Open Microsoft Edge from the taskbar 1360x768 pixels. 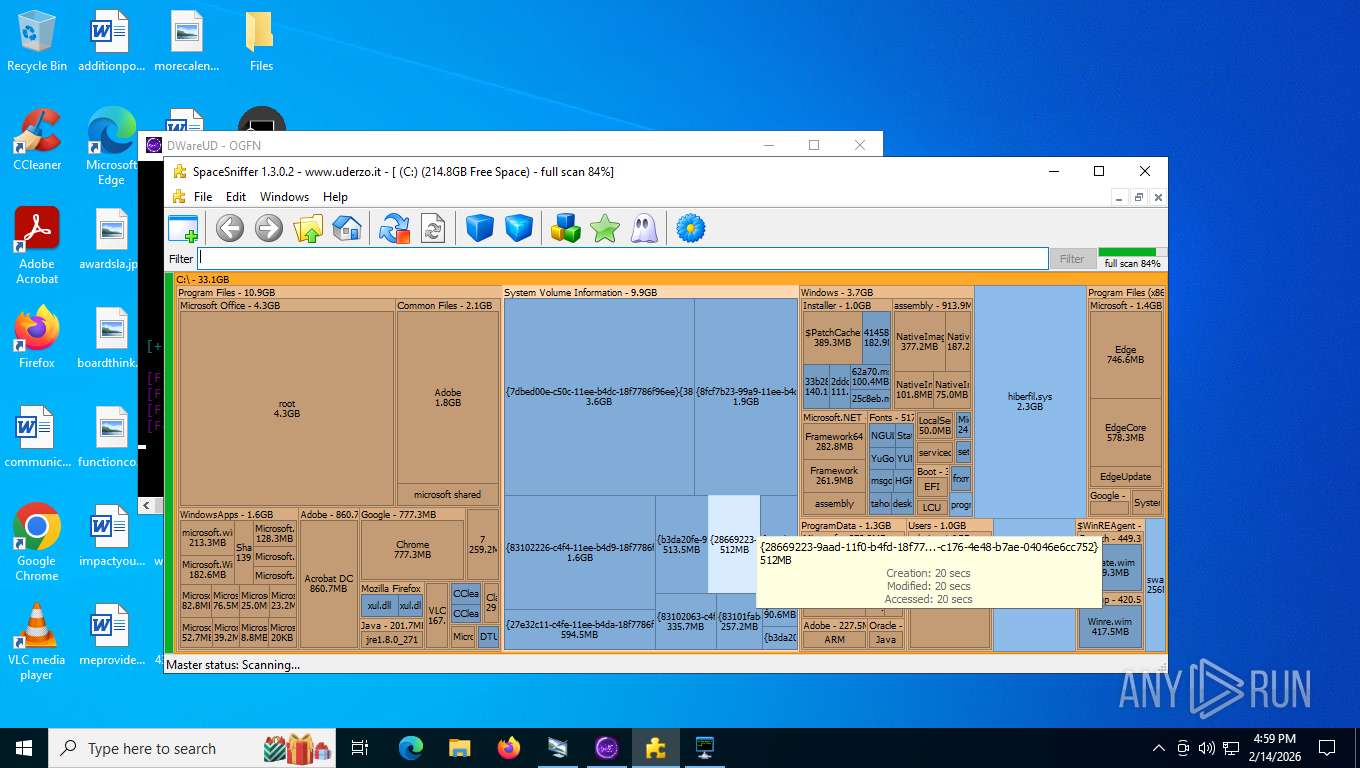click(411, 748)
